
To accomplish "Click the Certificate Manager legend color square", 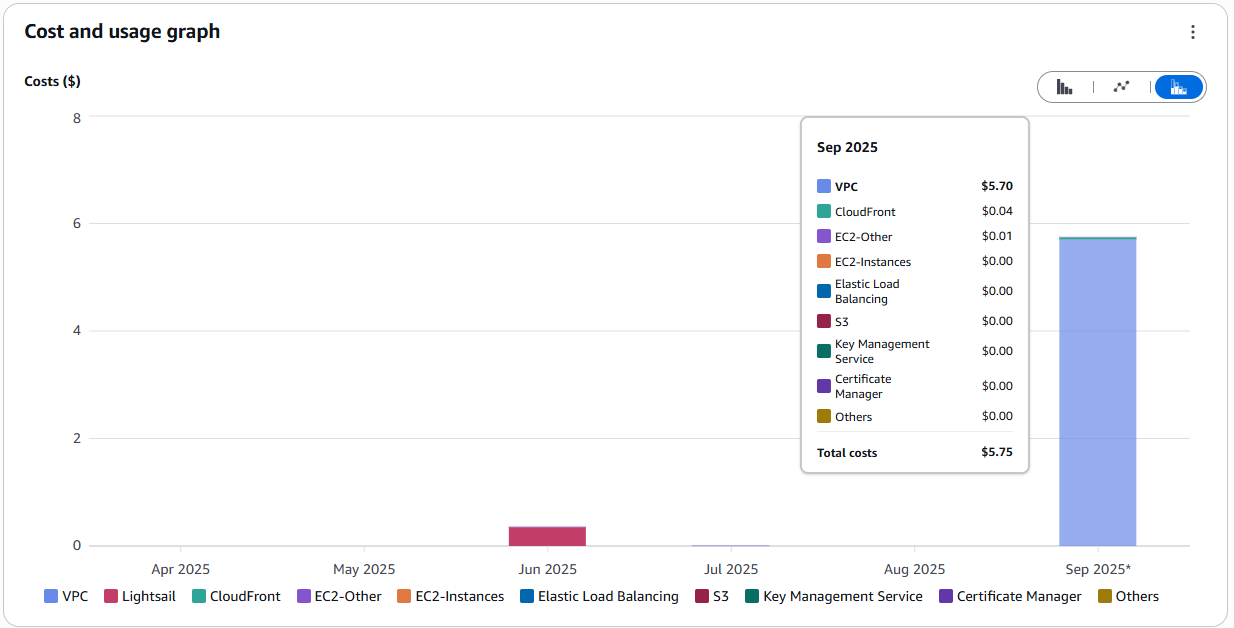I will click(946, 597).
